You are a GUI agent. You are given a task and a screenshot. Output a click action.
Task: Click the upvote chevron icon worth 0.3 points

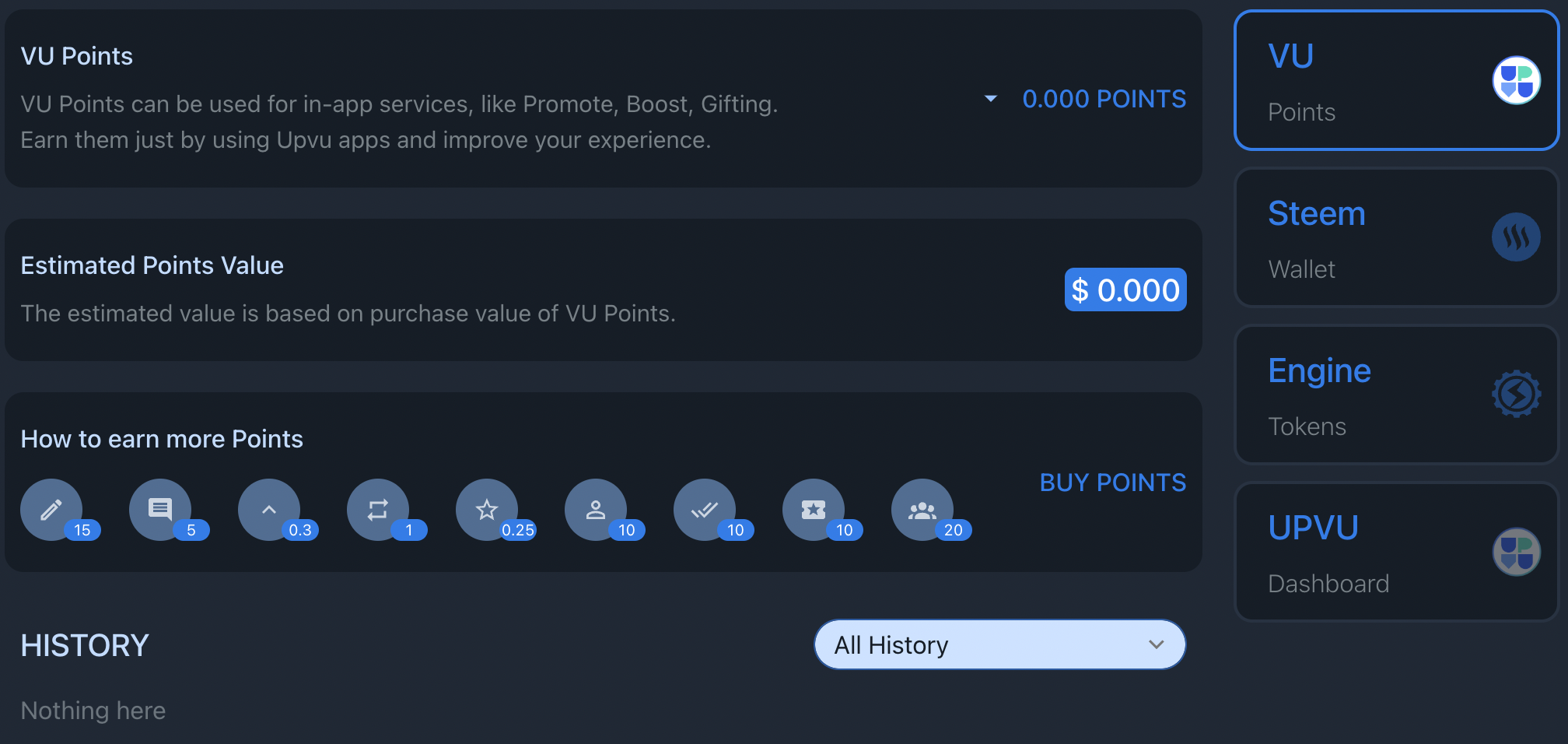coord(269,510)
